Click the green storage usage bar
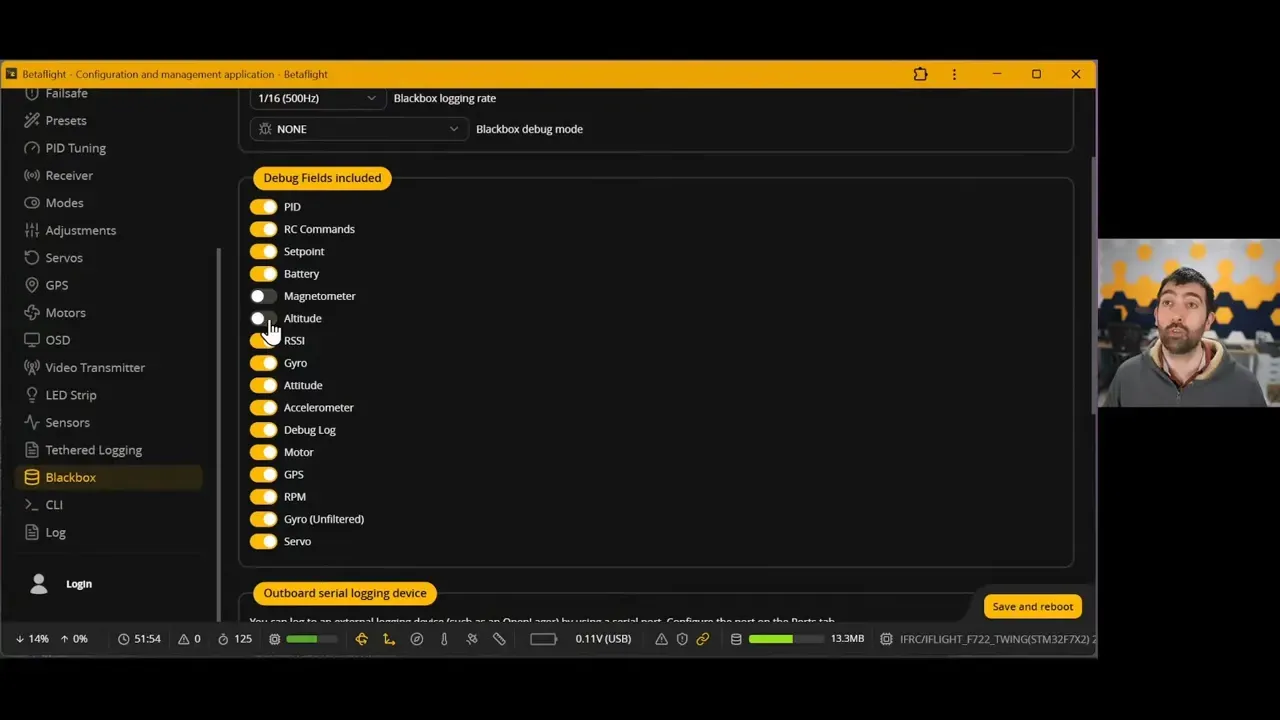The image size is (1280, 720). 785,639
